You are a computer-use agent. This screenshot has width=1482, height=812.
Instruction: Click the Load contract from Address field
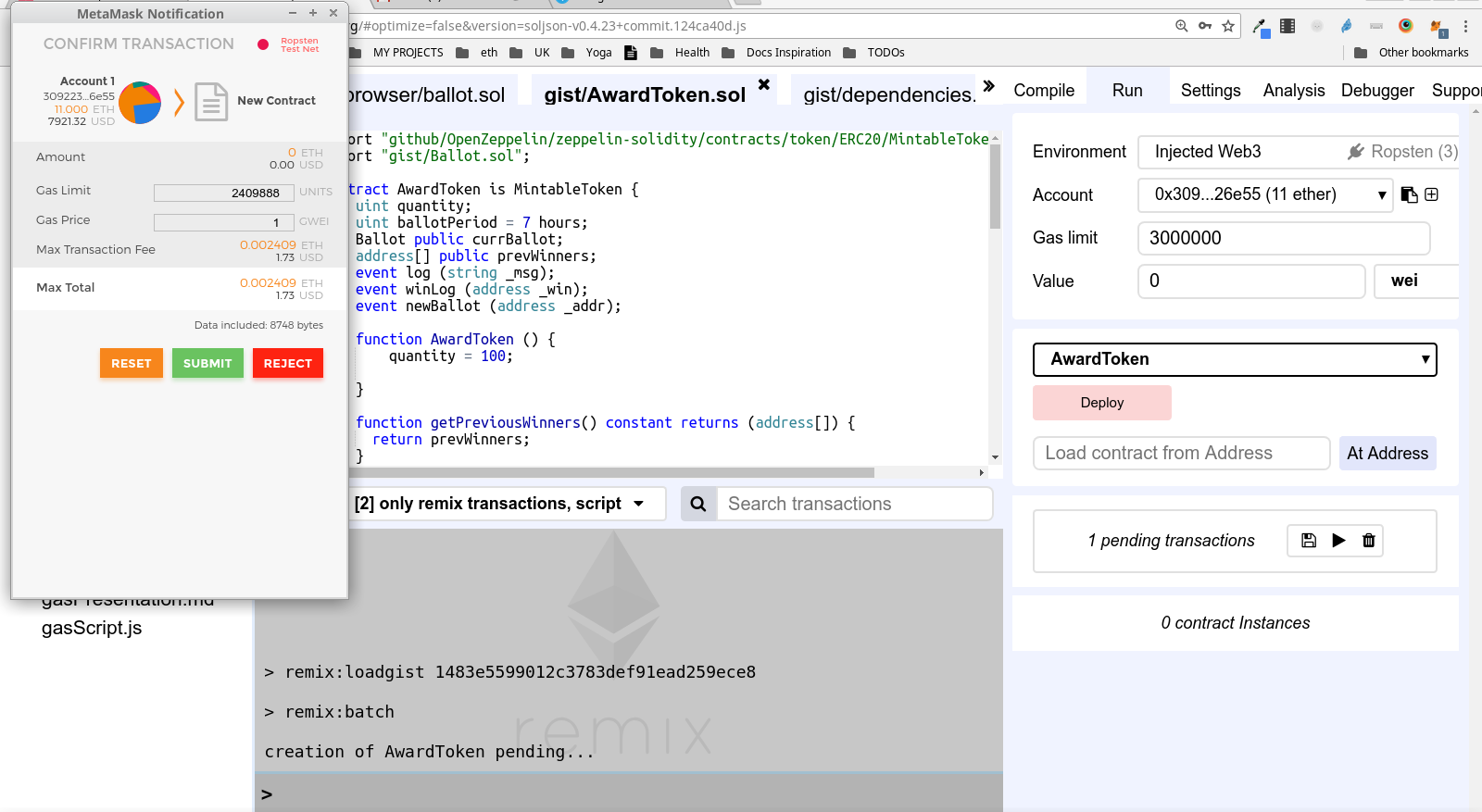1182,454
